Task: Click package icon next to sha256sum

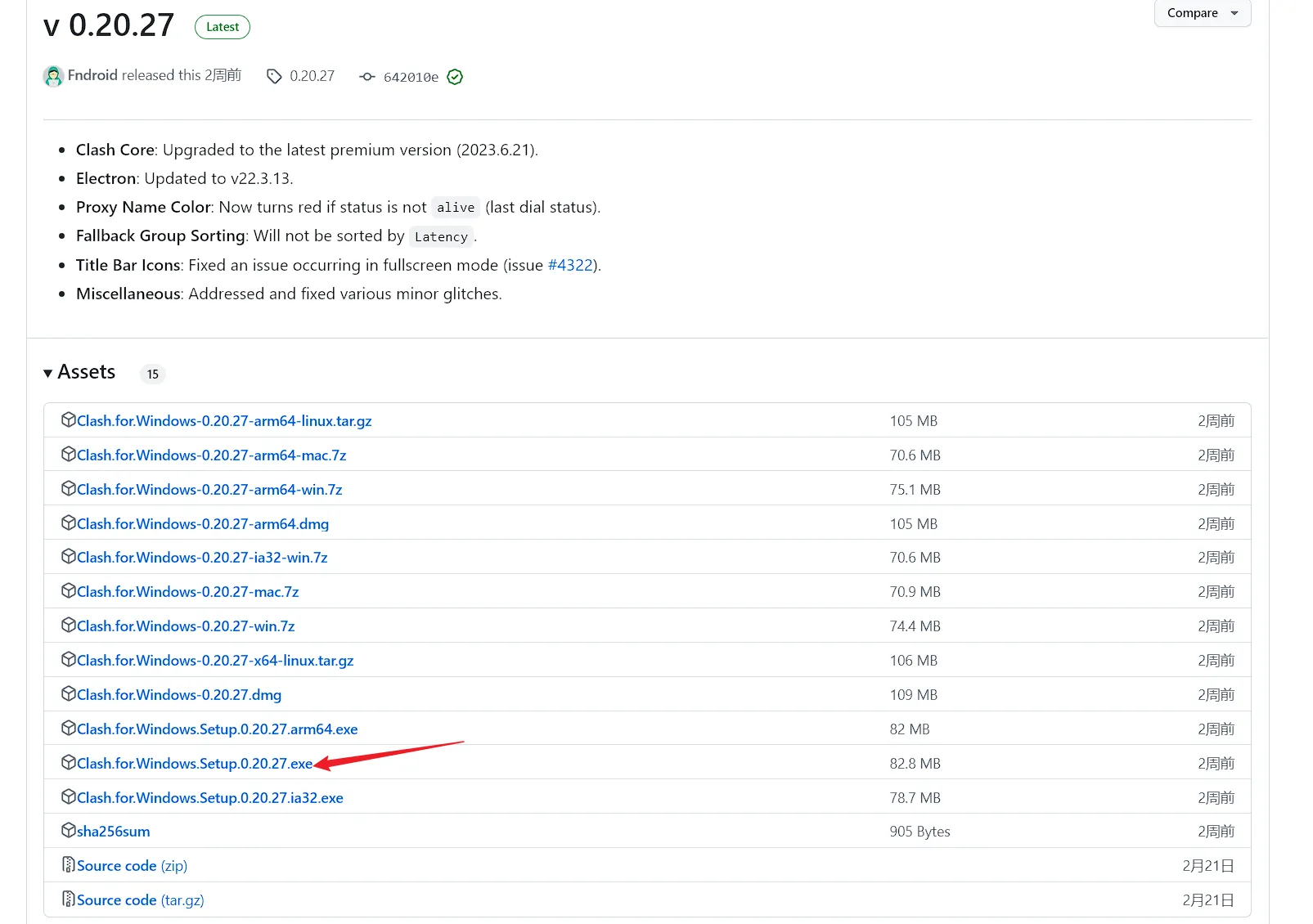Action: [69, 831]
